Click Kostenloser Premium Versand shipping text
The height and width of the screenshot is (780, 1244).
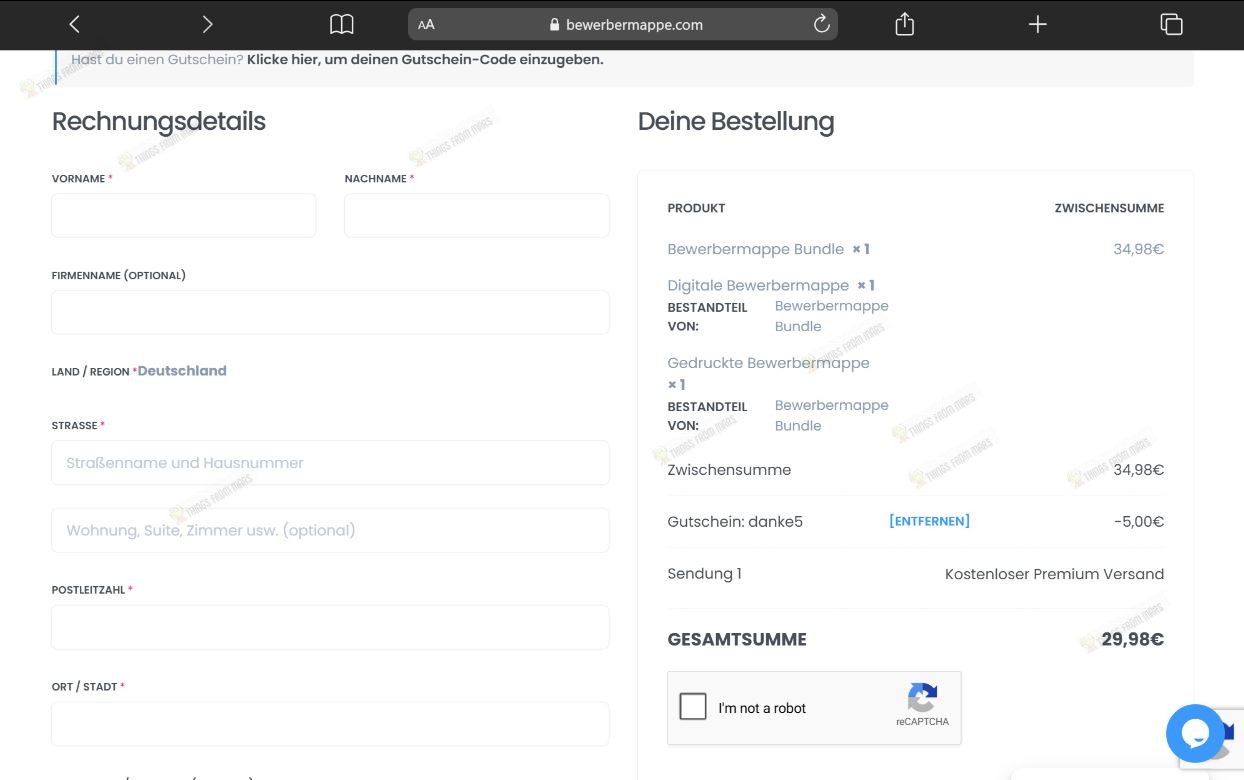(x=1054, y=574)
